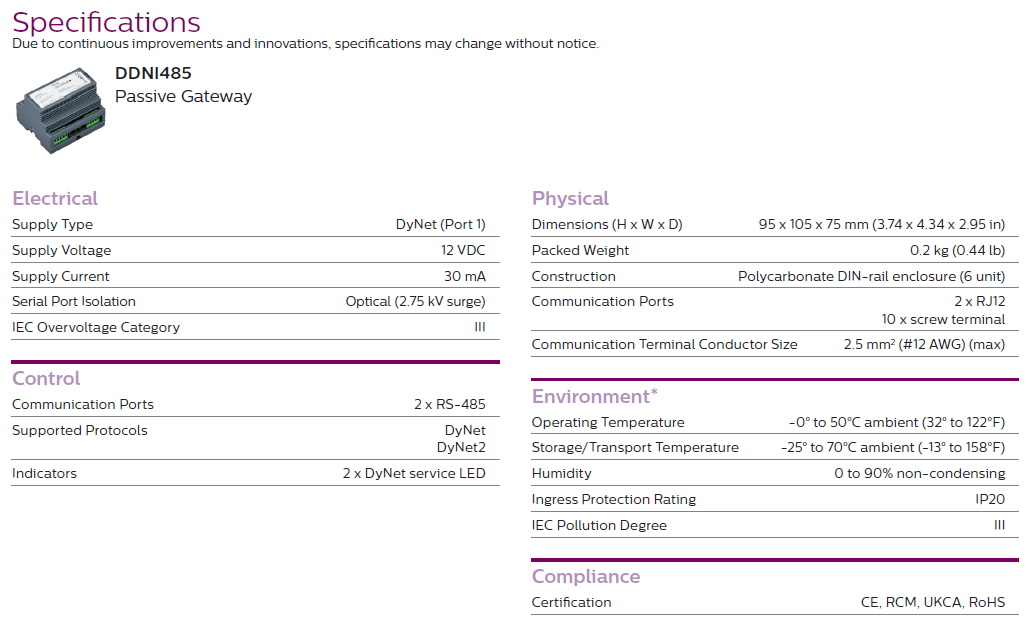This screenshot has width=1029, height=621.
Task: Click the DDNI485 product image
Action: [x=60, y=108]
